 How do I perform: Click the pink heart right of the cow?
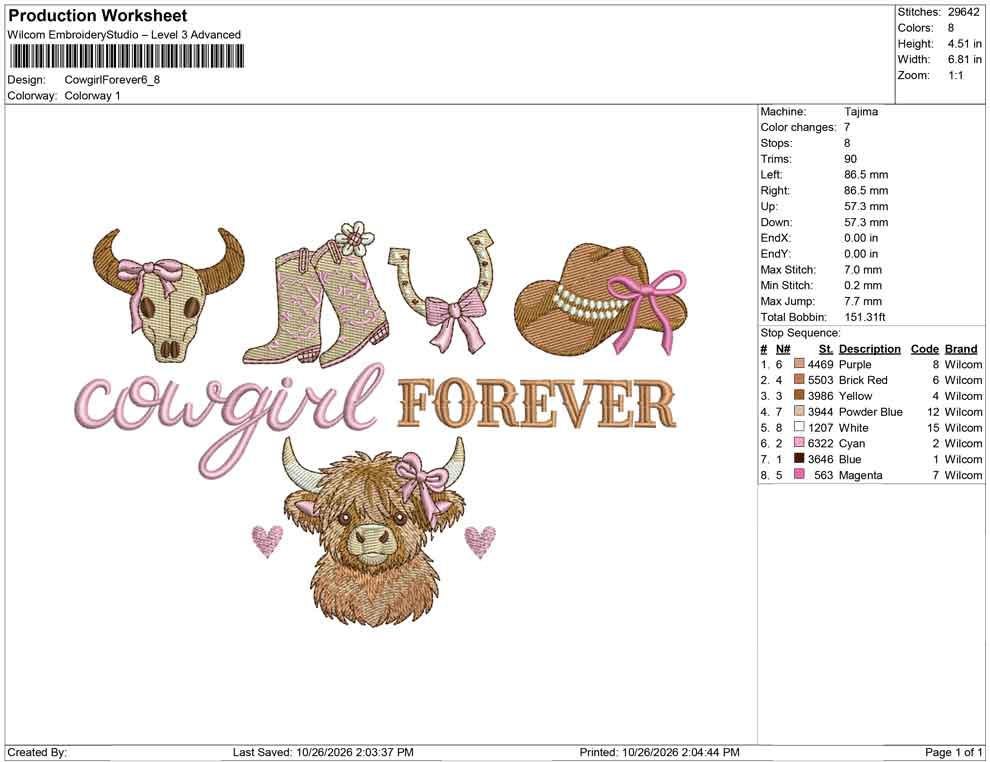pos(480,542)
